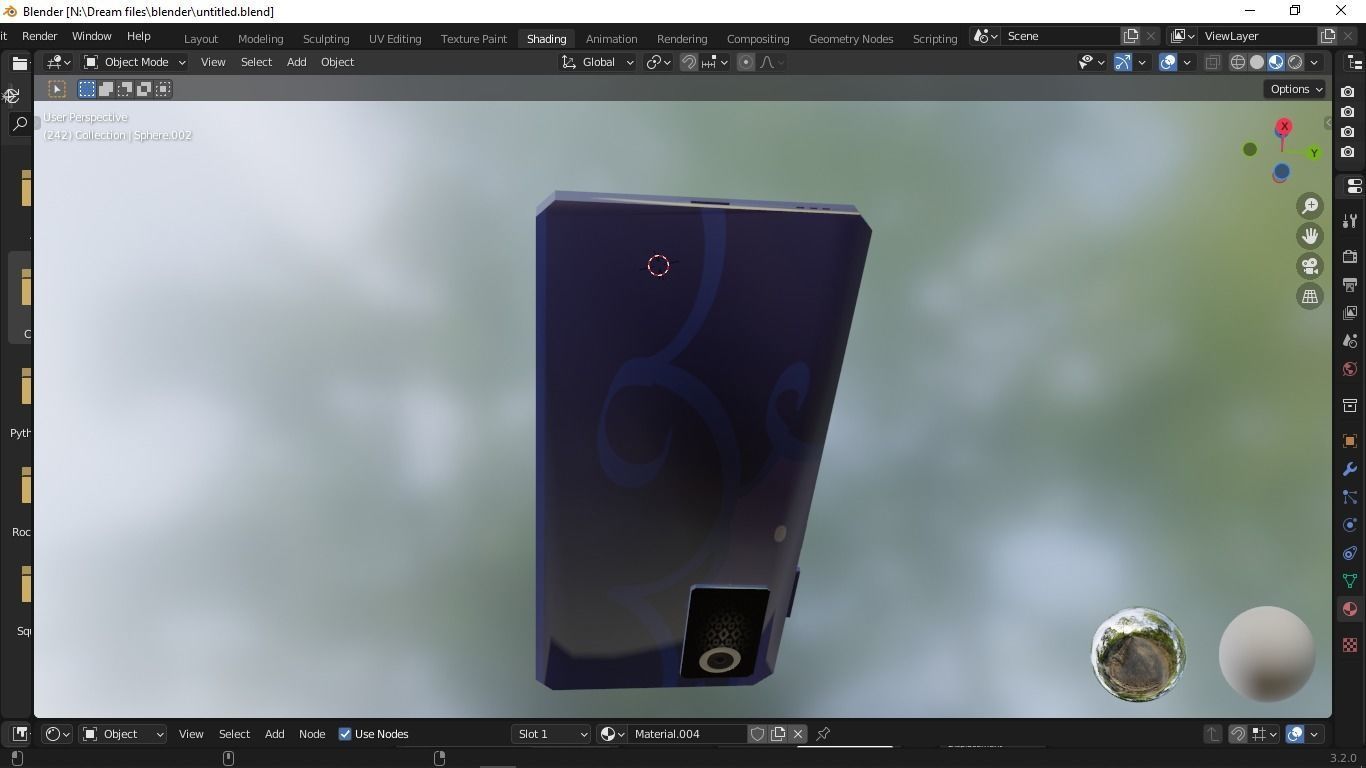This screenshot has width=1366, height=768.
Task: Open object visibility filter dropdown
Action: (x=1091, y=62)
